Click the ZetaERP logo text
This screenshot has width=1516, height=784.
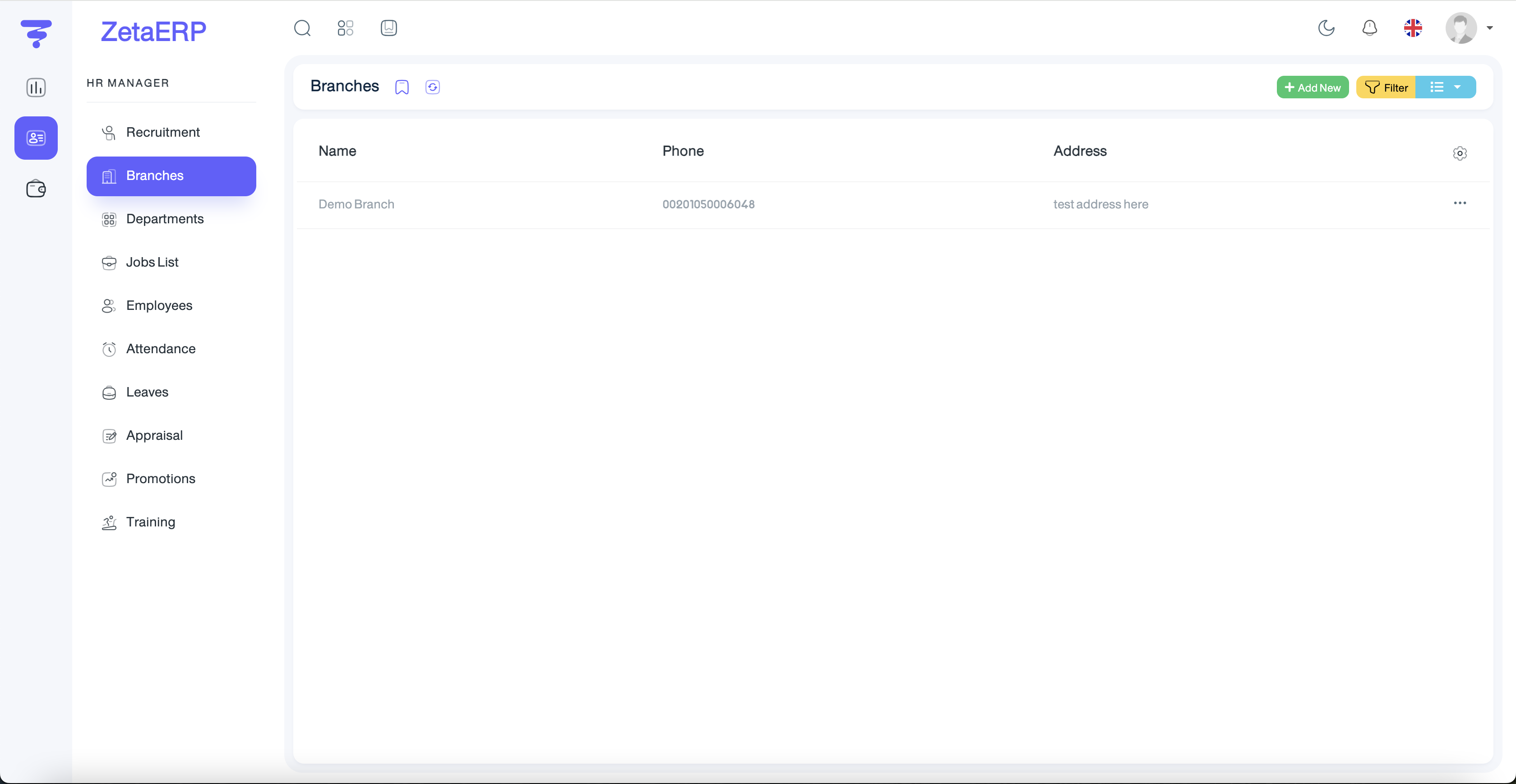[x=153, y=32]
